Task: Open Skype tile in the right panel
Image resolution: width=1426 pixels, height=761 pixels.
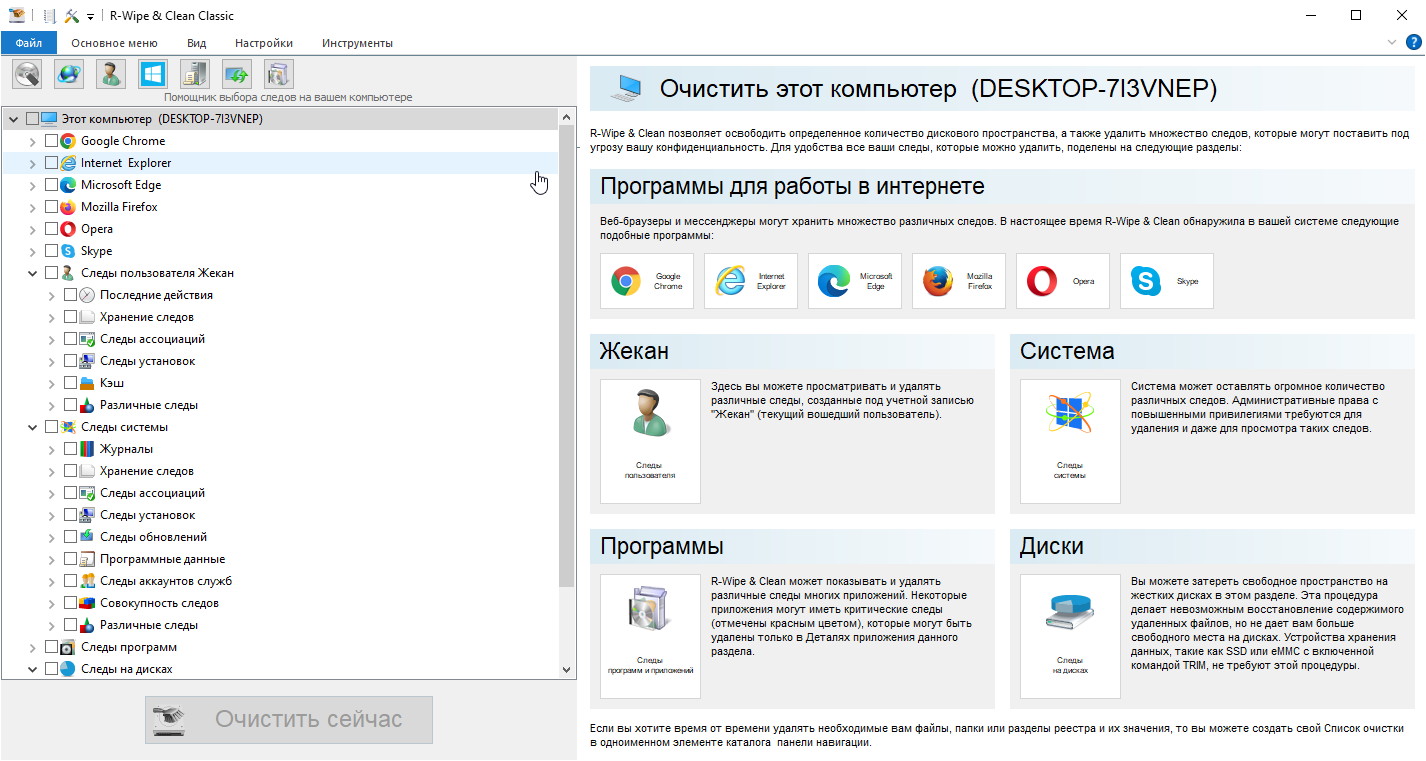Action: [x=1167, y=281]
